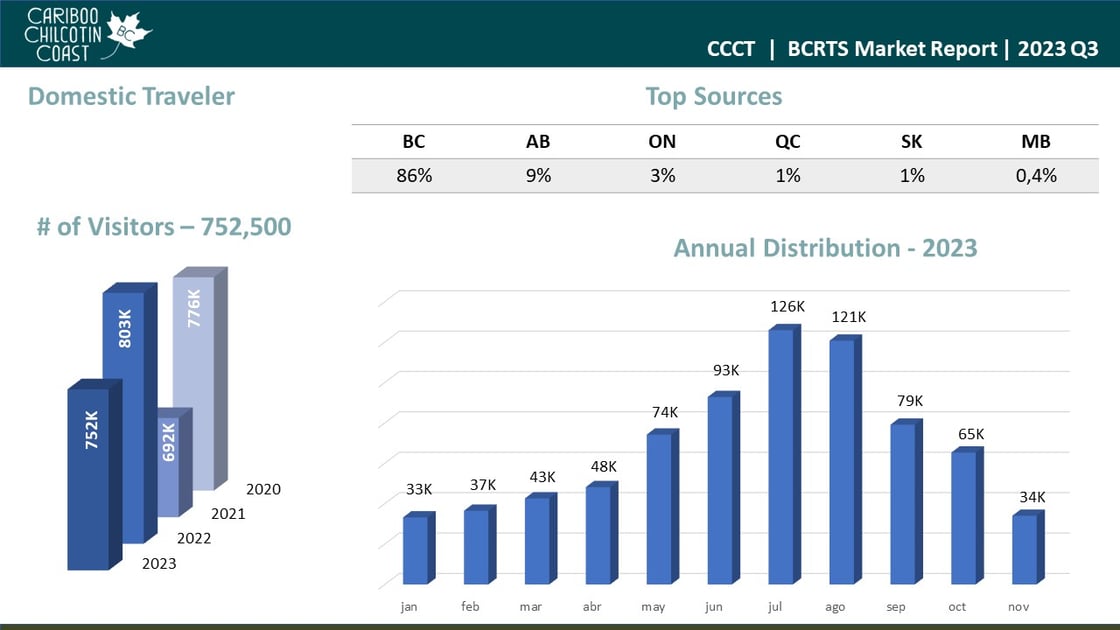The height and width of the screenshot is (630, 1120).
Task: Click the 'sep' month axis label
Action: [896, 607]
